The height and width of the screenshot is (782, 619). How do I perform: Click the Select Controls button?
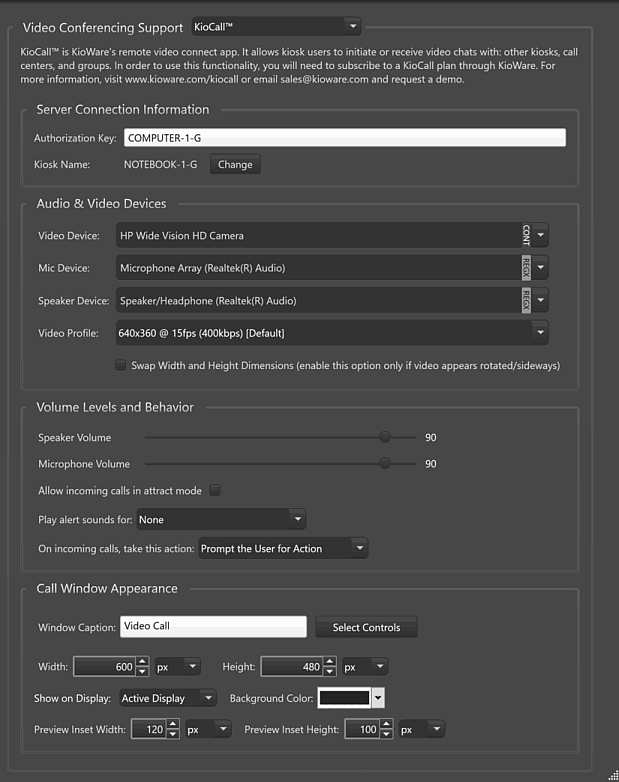pyautogui.click(x=366, y=628)
